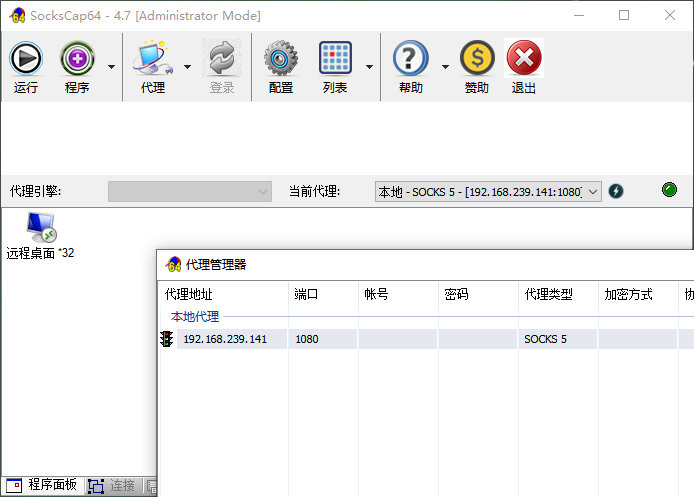Viewport: 694px width, 497px height.
Task: Click the 退出 exit icon
Action: (524, 58)
